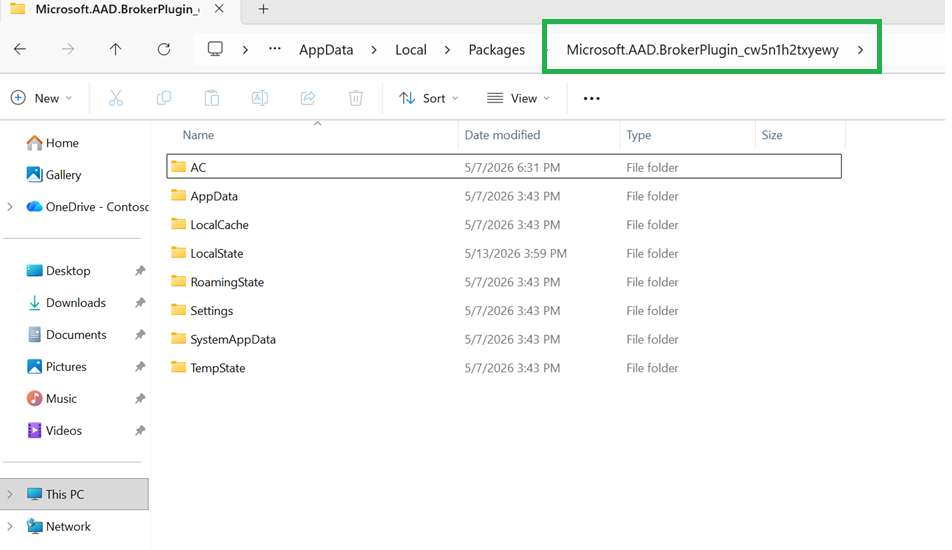Click Packages in the breadcrumb path
This screenshot has height=550, width=952.
[x=497, y=50]
